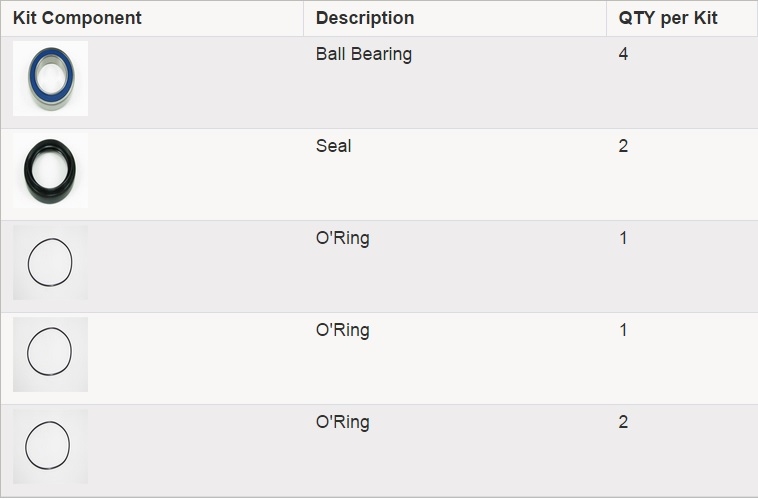Click quantity 1 in first O'Ring row
Screen dimensions: 758x499
[623, 238]
